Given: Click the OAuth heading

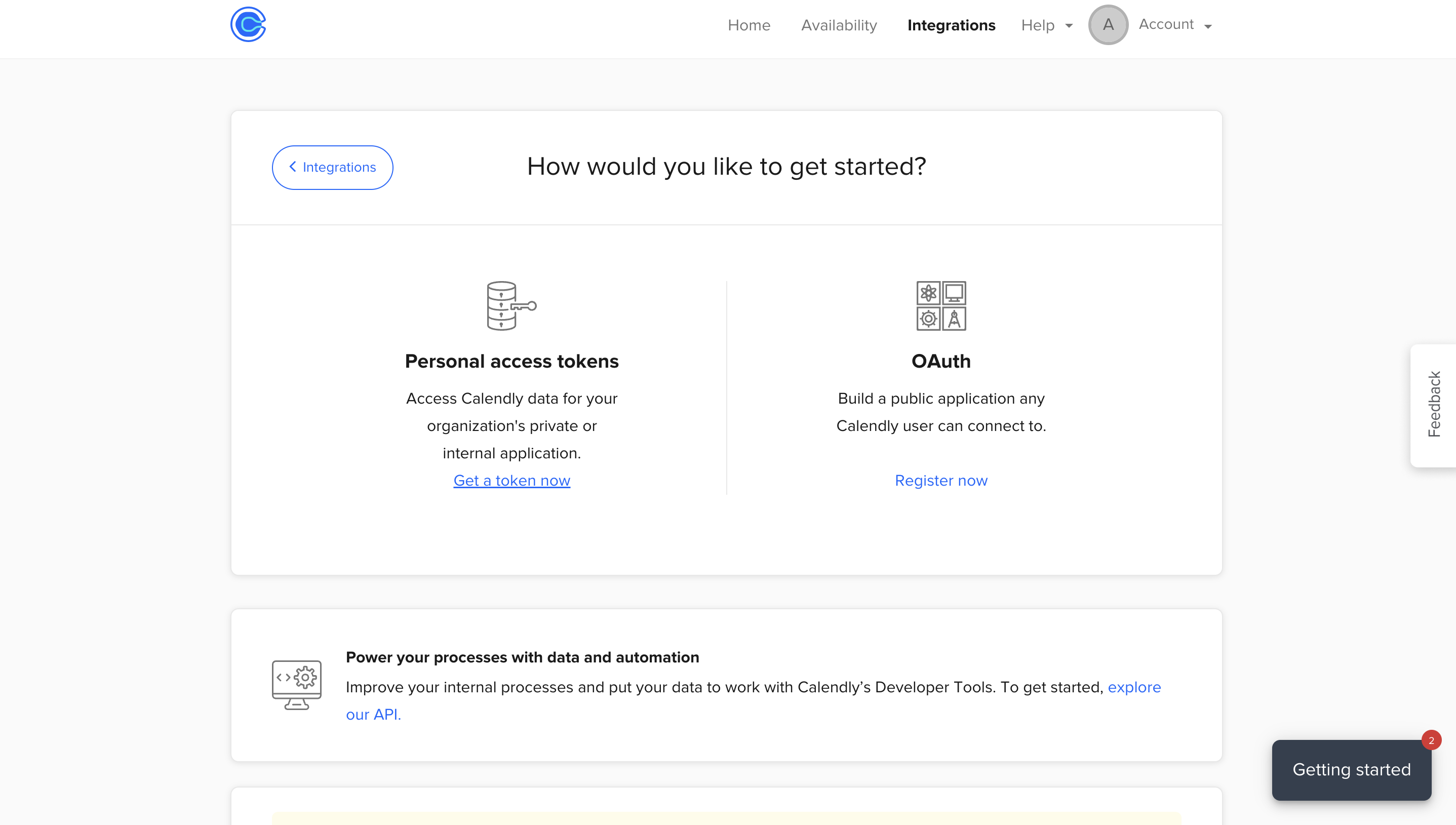Looking at the screenshot, I should (x=941, y=362).
